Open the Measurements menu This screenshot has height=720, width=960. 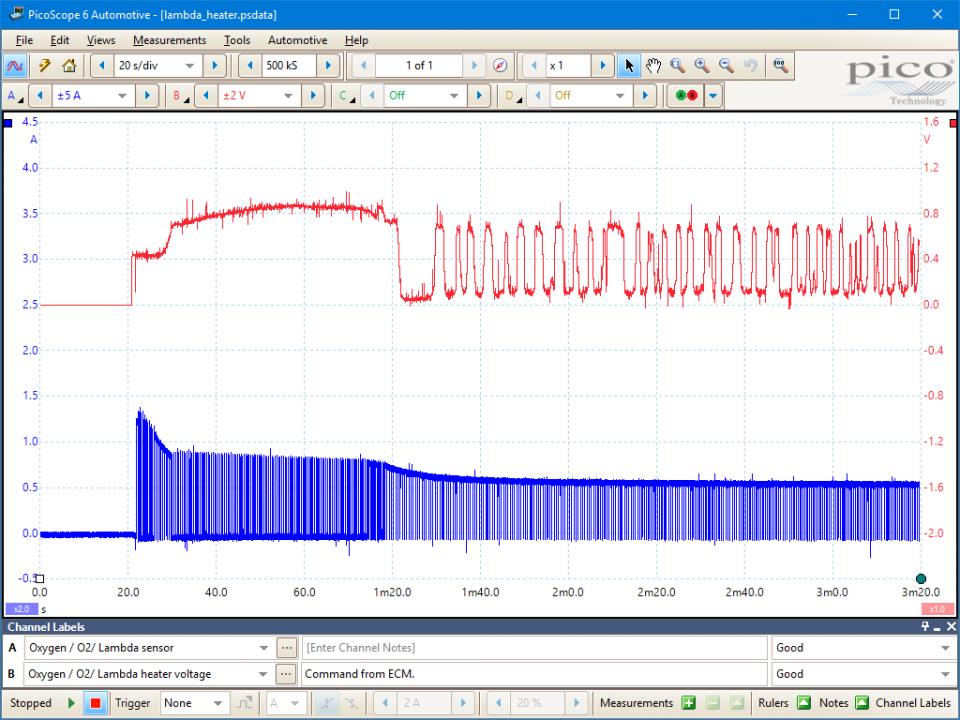click(x=170, y=40)
